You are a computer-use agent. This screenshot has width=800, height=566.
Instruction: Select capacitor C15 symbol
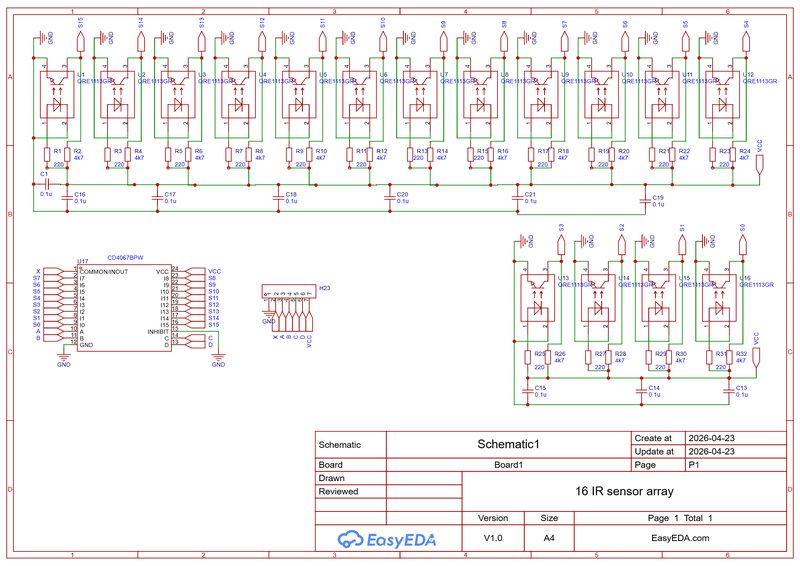pos(528,391)
